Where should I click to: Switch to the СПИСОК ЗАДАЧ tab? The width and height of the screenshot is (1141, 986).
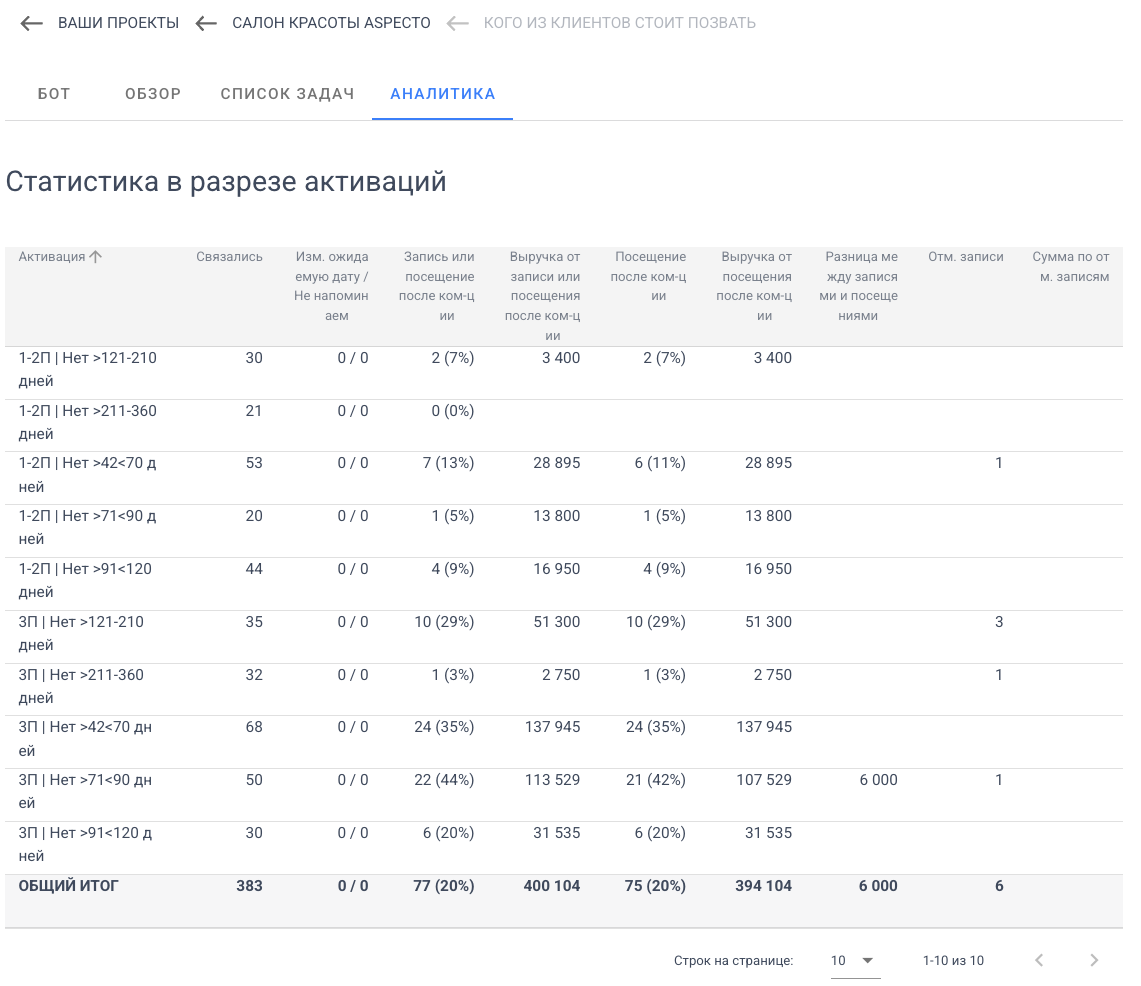(287, 94)
